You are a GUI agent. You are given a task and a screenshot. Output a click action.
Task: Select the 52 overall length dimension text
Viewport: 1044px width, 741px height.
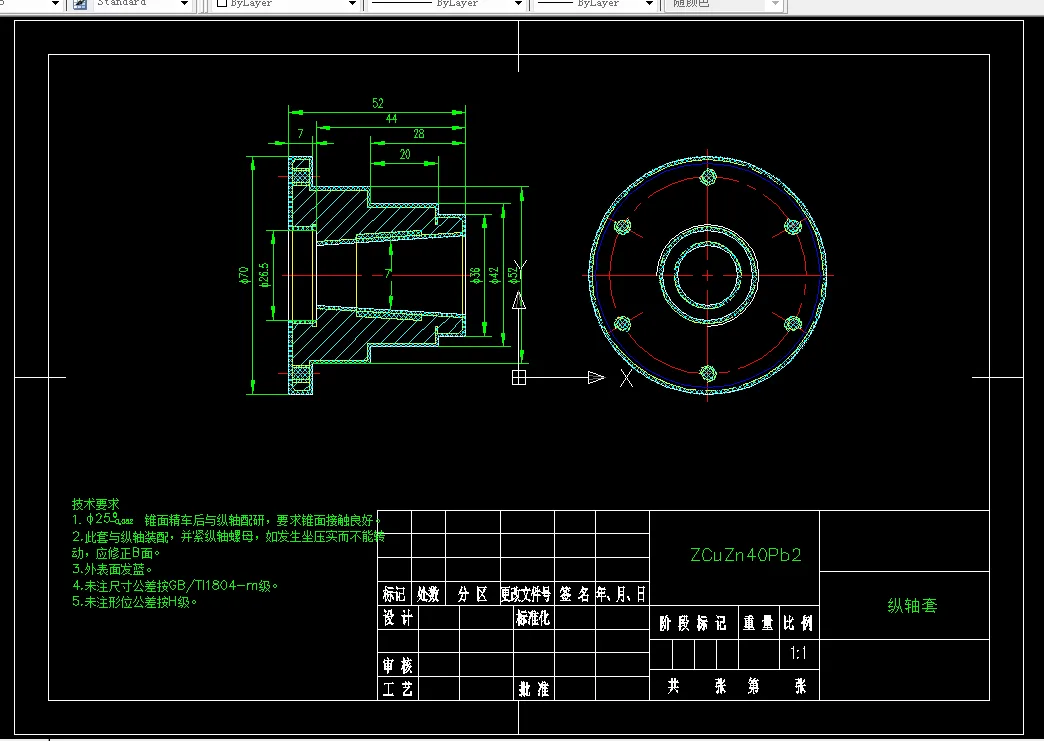(378, 103)
